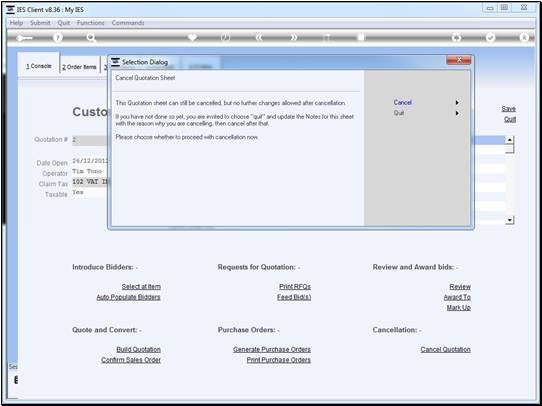Open the Generate Purchase Orders link
The height and width of the screenshot is (406, 542).
272,349
